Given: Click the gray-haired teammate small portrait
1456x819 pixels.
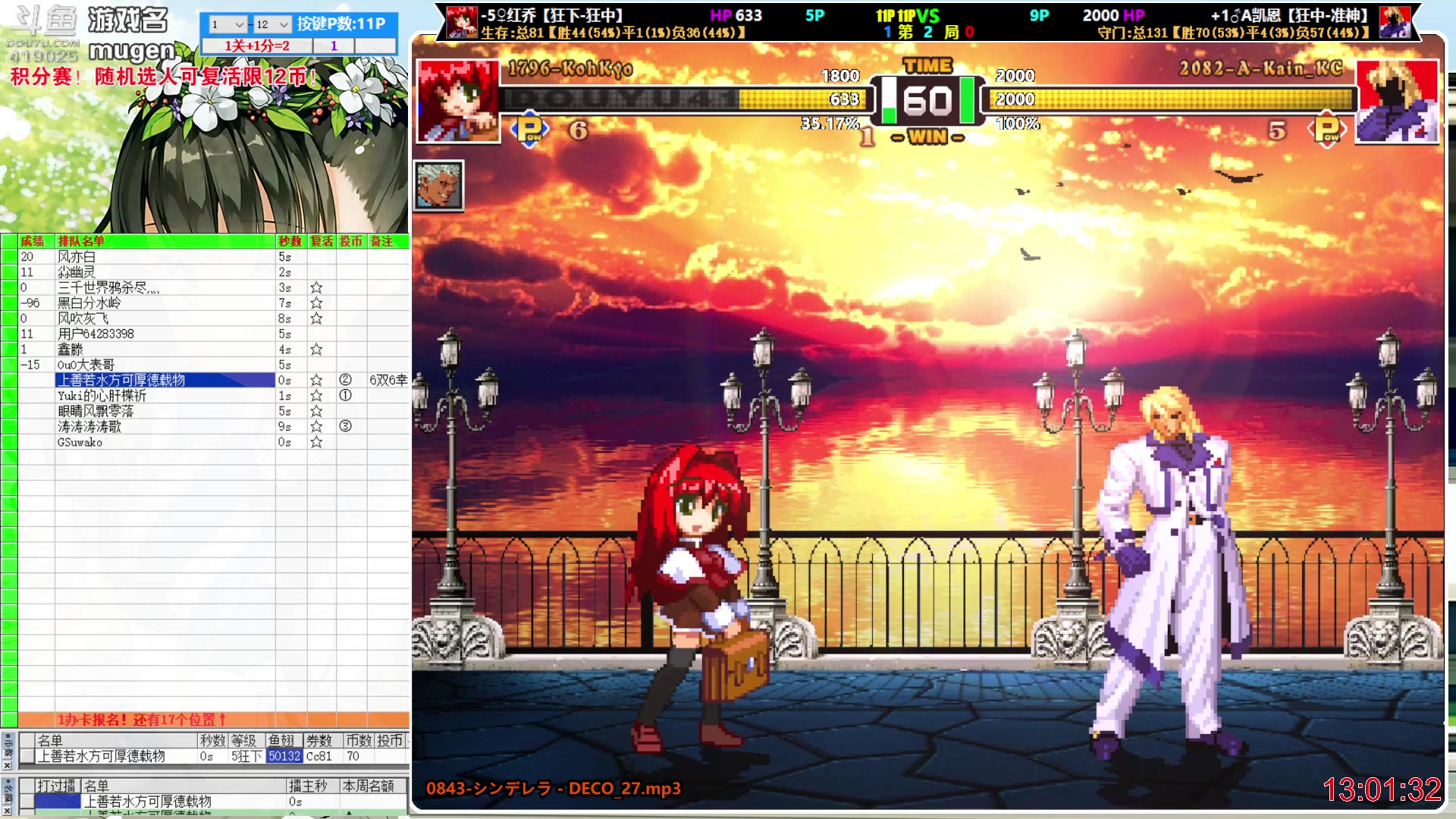Looking at the screenshot, I should (439, 186).
